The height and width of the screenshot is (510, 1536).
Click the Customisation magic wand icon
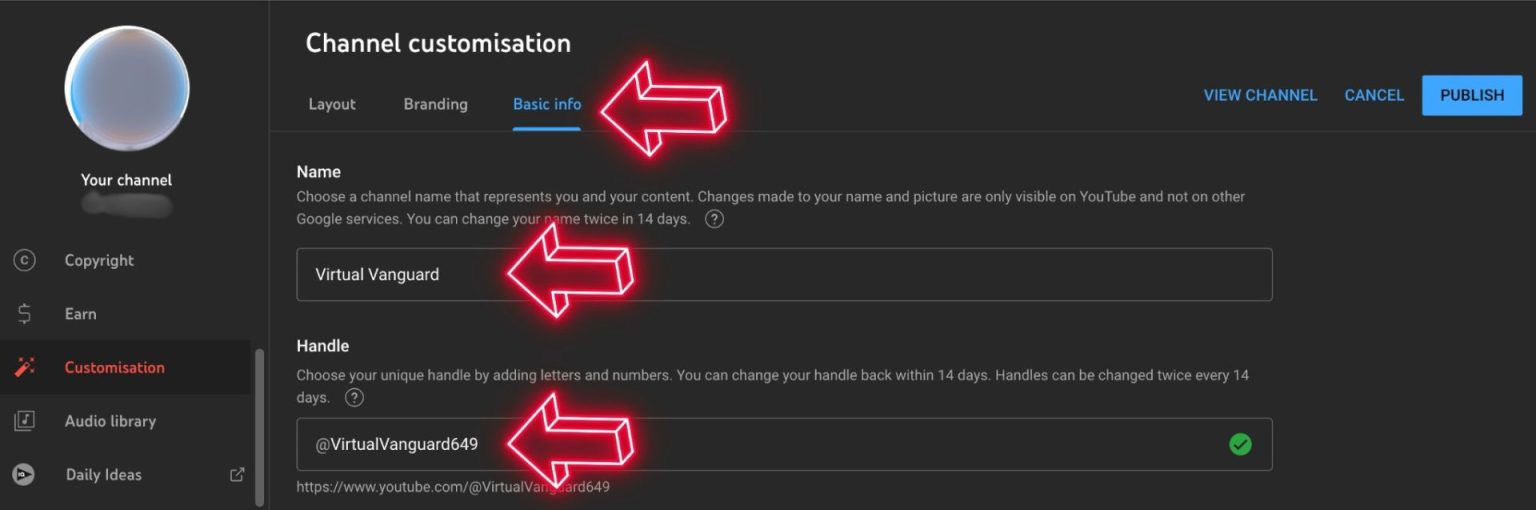pos(24,367)
